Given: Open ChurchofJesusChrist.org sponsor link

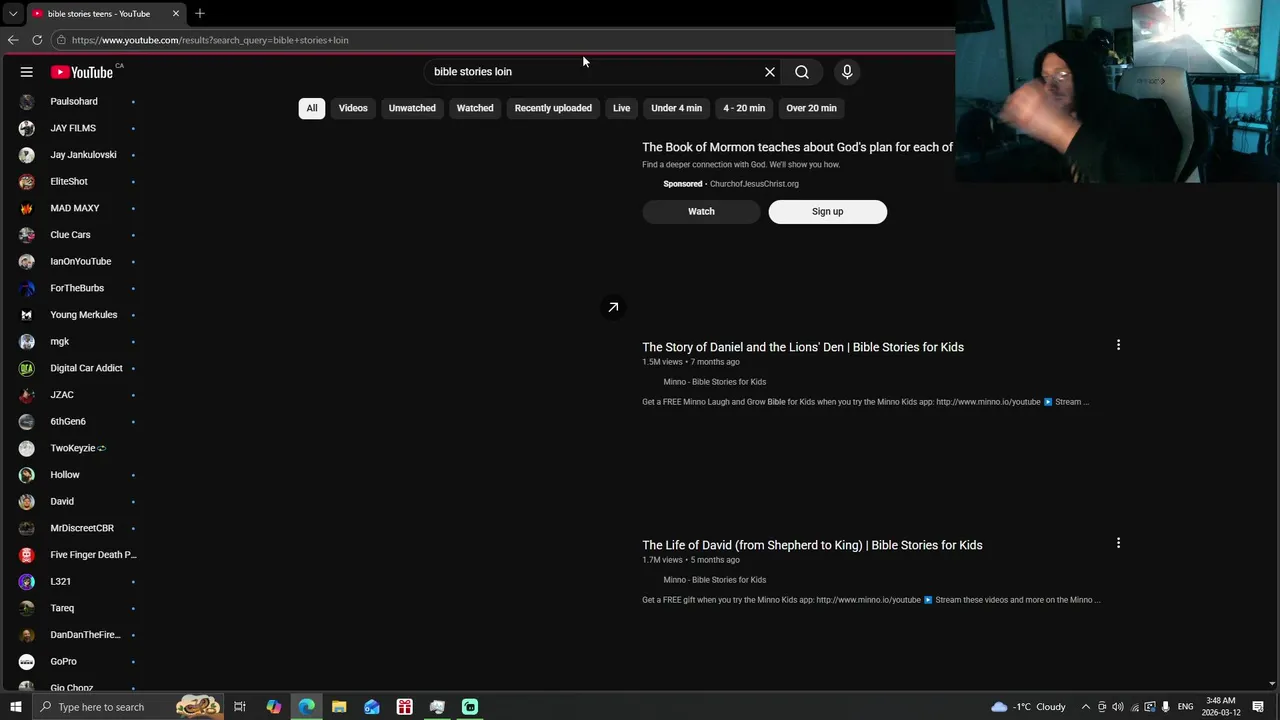Looking at the screenshot, I should point(754,184).
